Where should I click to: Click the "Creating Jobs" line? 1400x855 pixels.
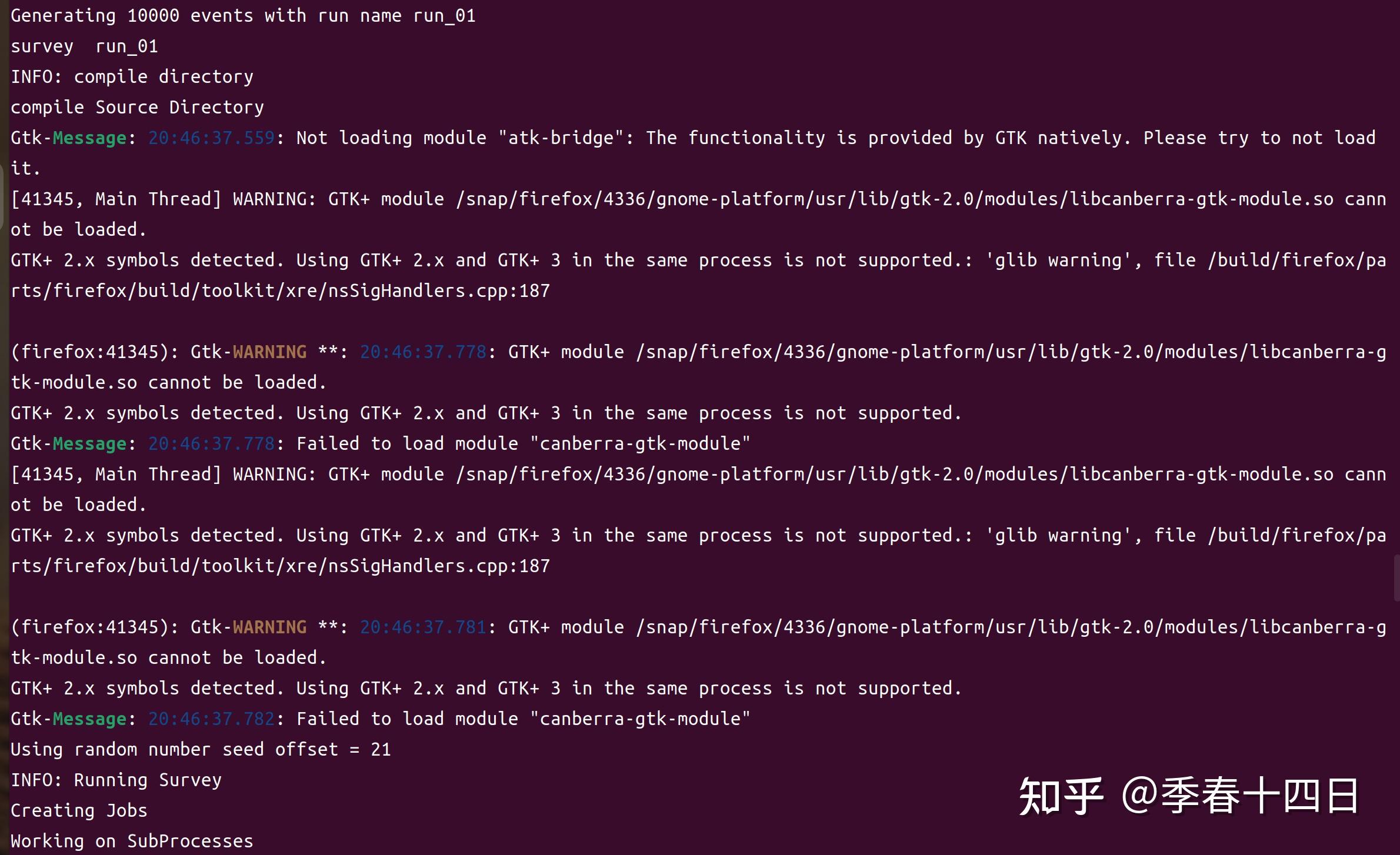coord(79,811)
